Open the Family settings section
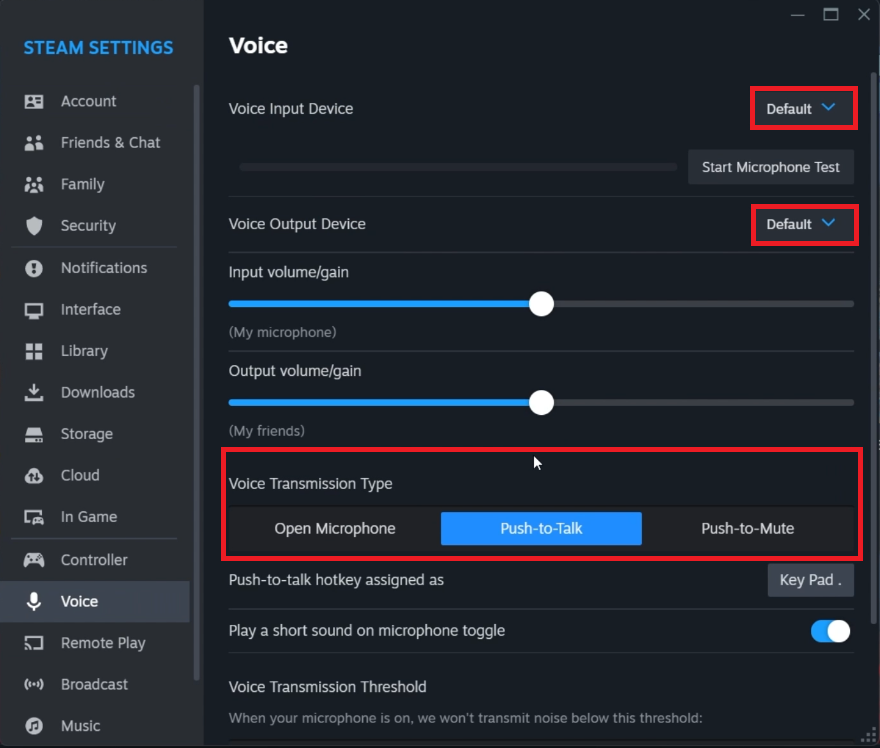This screenshot has height=748, width=880. pyautogui.click(x=82, y=185)
